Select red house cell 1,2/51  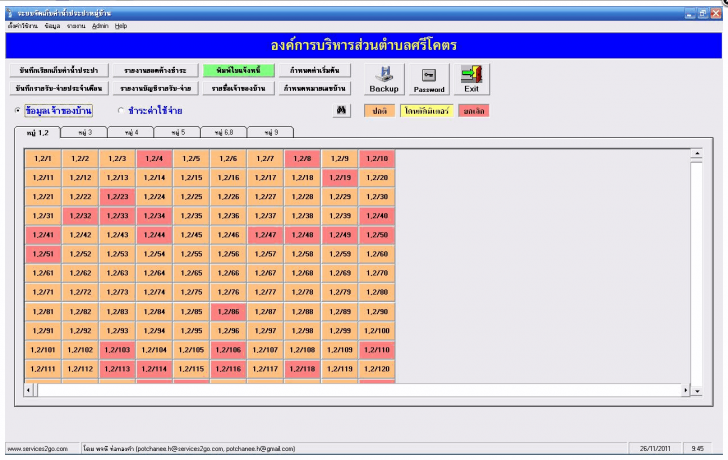pyautogui.click(x=43, y=254)
